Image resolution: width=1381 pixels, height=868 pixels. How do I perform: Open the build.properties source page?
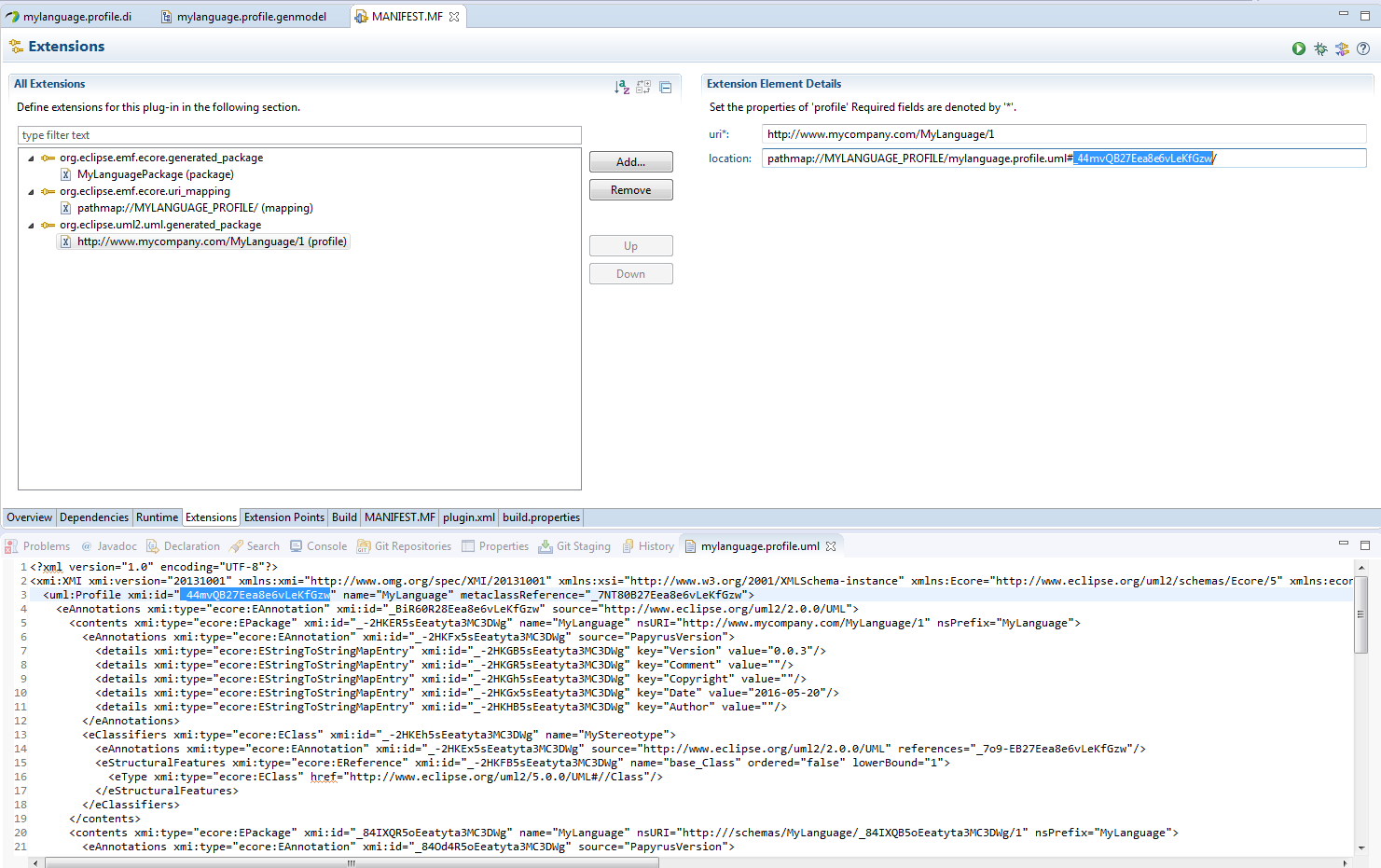(x=542, y=517)
